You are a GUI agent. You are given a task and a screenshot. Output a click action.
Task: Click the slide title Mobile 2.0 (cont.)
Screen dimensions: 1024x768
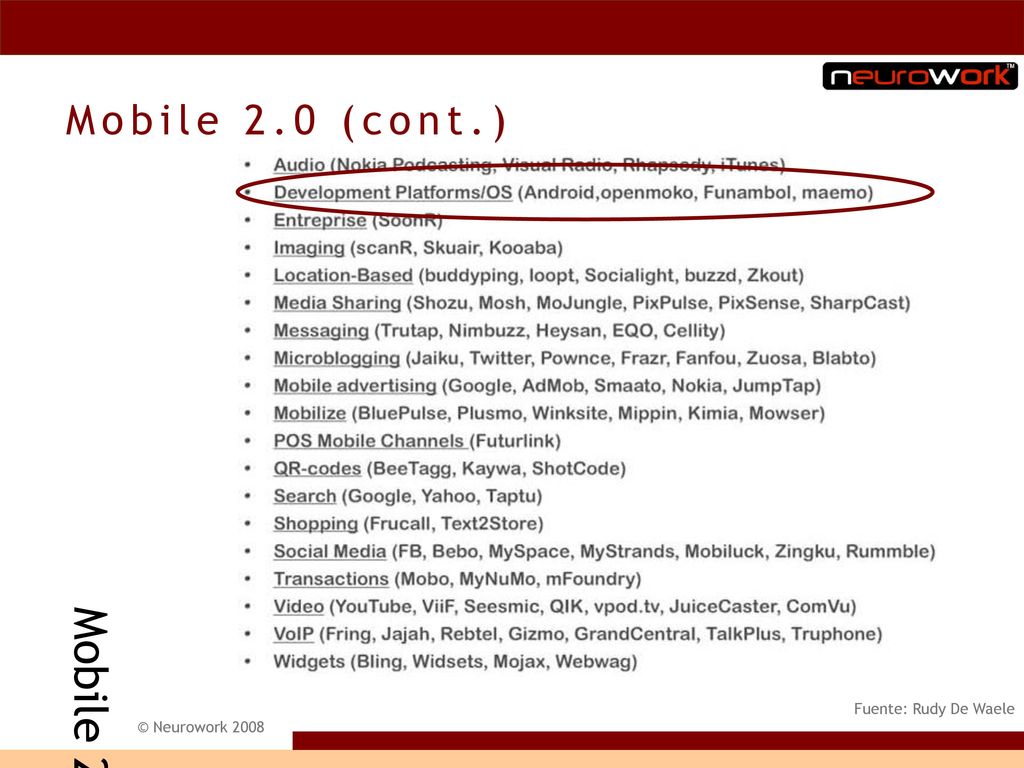point(286,121)
